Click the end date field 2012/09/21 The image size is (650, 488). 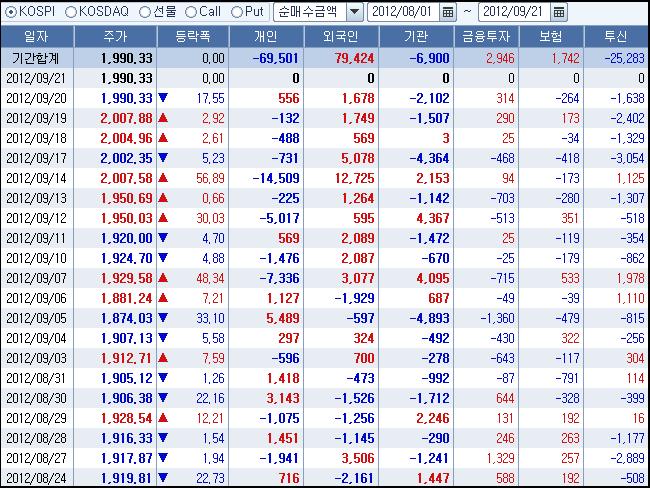pyautogui.click(x=514, y=12)
